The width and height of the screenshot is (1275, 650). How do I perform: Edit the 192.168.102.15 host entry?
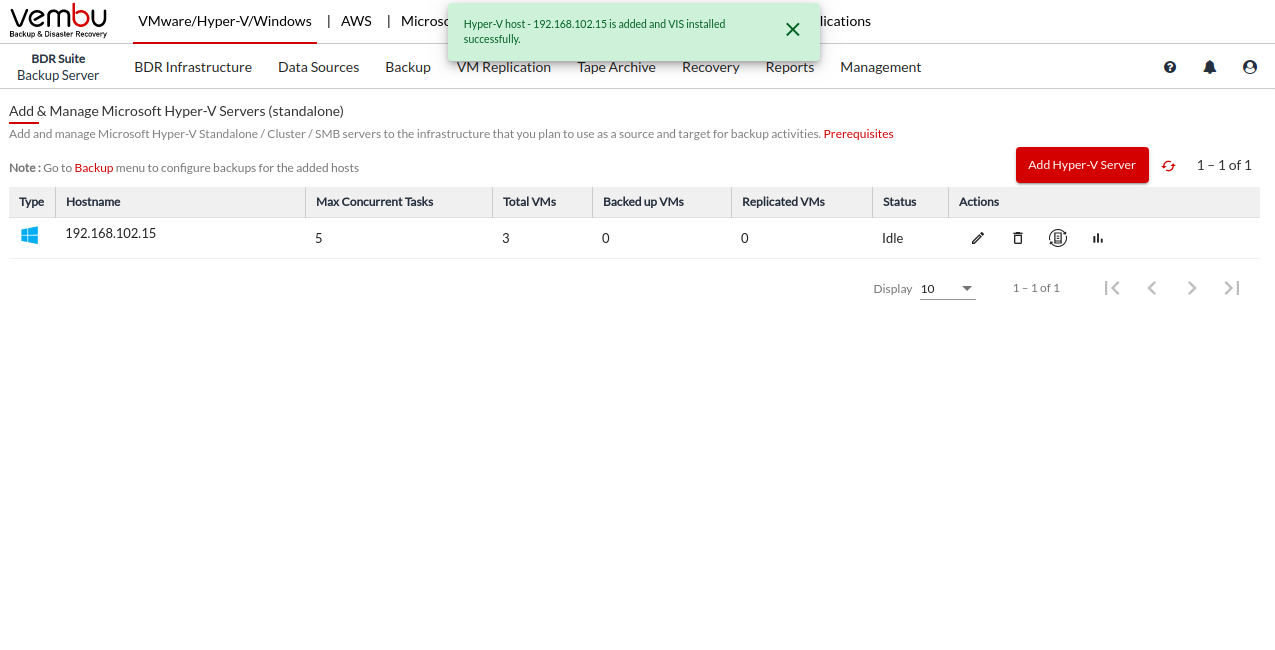[x=978, y=238]
